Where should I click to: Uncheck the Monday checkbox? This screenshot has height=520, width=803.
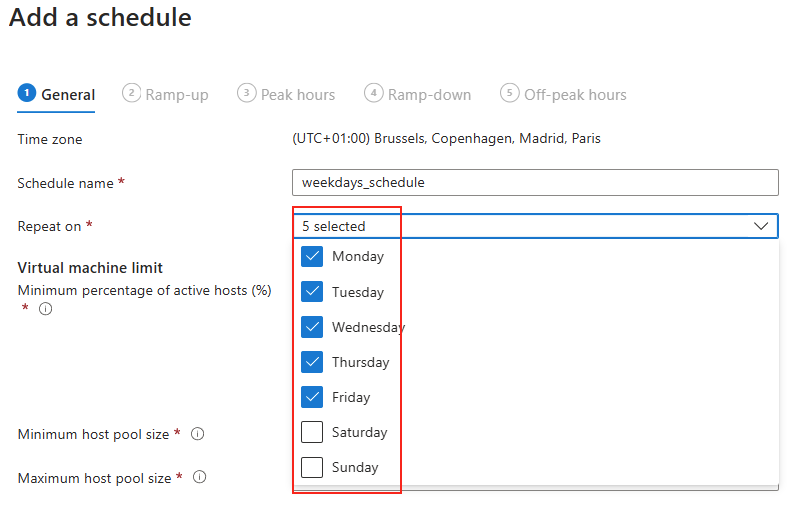point(312,257)
